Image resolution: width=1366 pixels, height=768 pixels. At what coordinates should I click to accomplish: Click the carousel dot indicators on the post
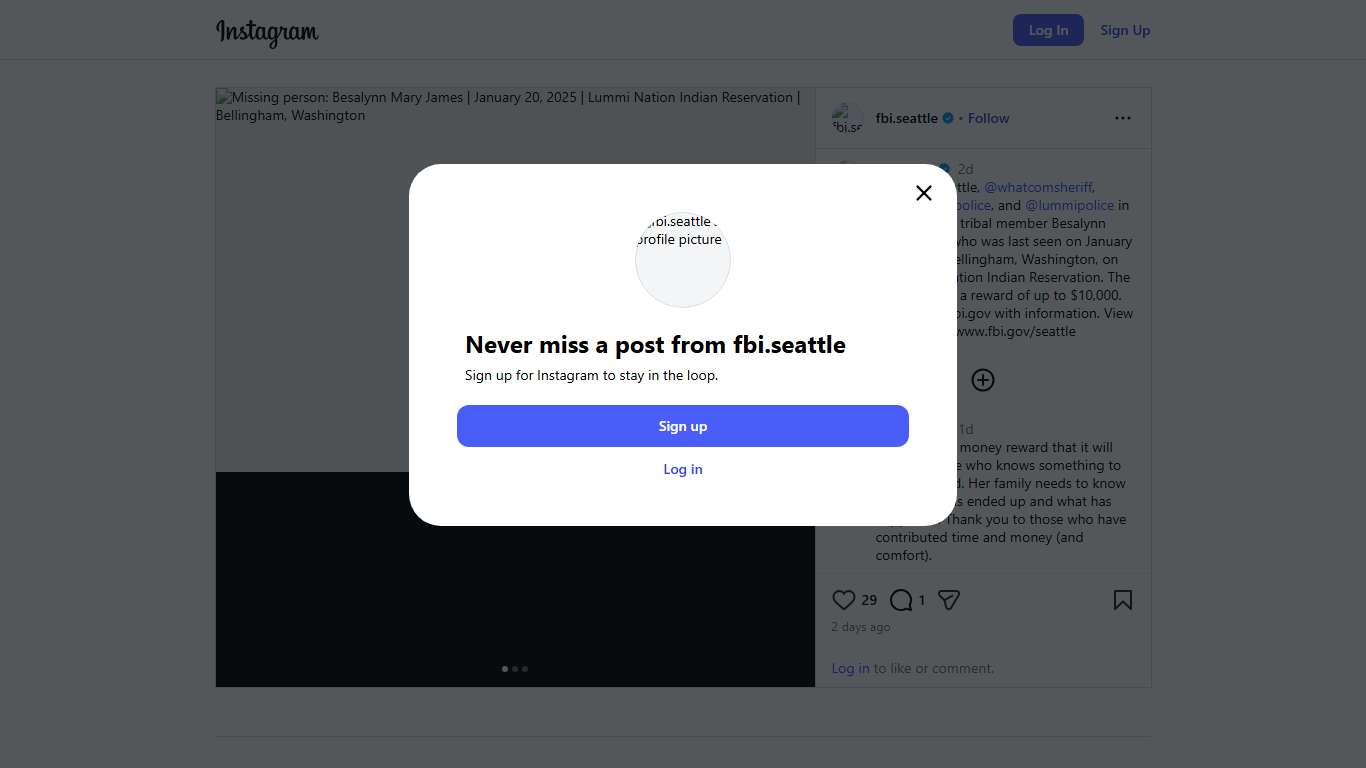[515, 669]
